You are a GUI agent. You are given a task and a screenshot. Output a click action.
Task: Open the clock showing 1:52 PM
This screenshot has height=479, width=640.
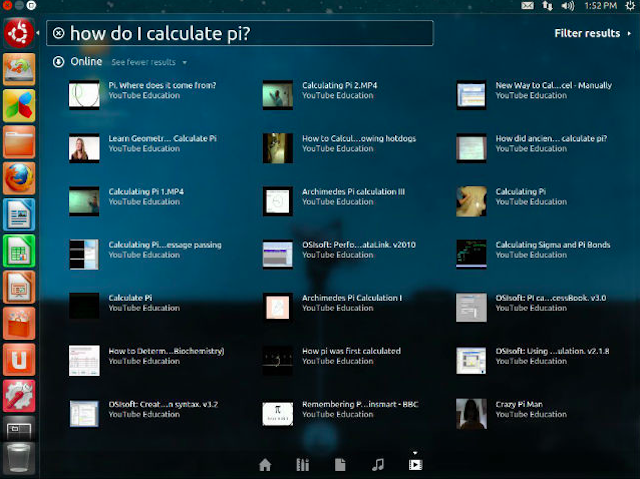600,6
